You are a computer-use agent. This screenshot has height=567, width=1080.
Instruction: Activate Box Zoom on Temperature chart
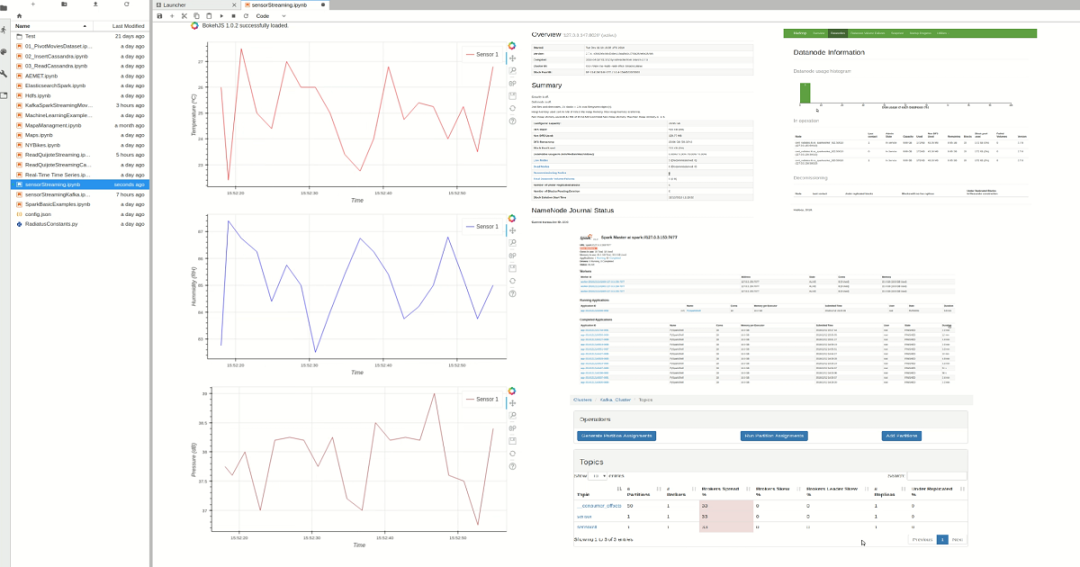512,71
